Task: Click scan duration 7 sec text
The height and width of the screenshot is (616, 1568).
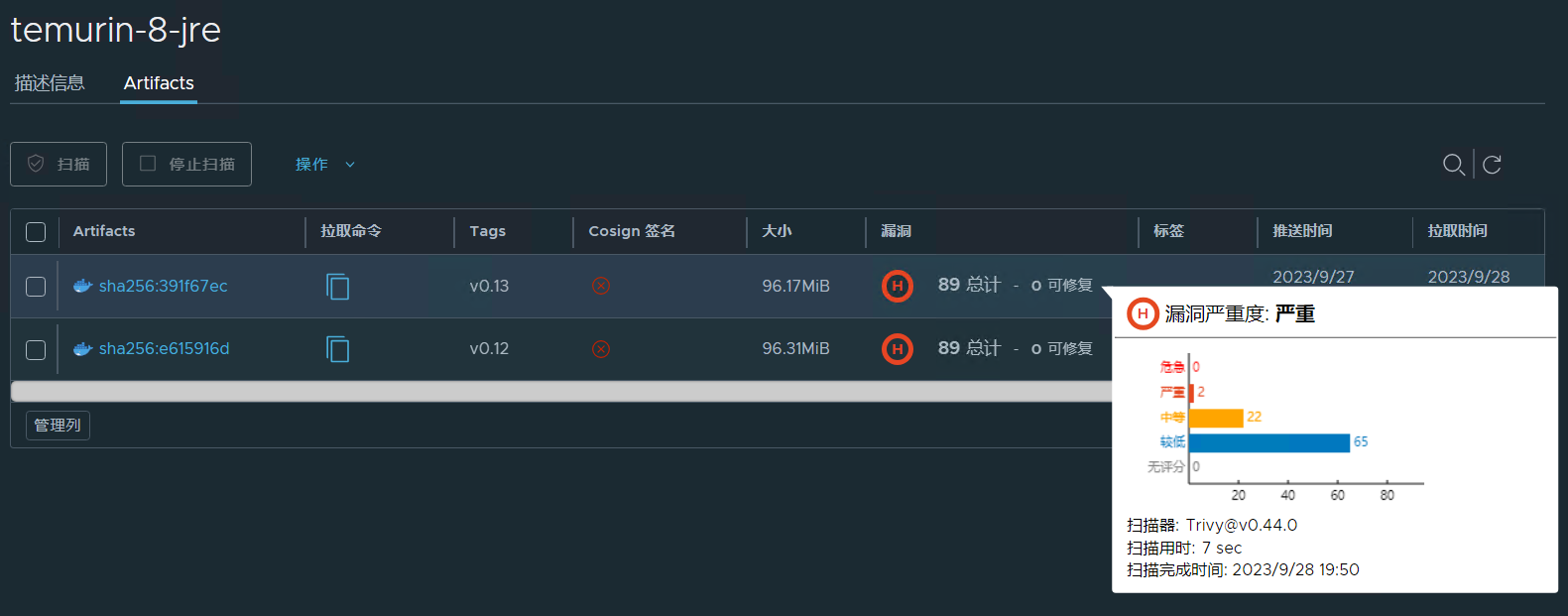Action: (1222, 549)
